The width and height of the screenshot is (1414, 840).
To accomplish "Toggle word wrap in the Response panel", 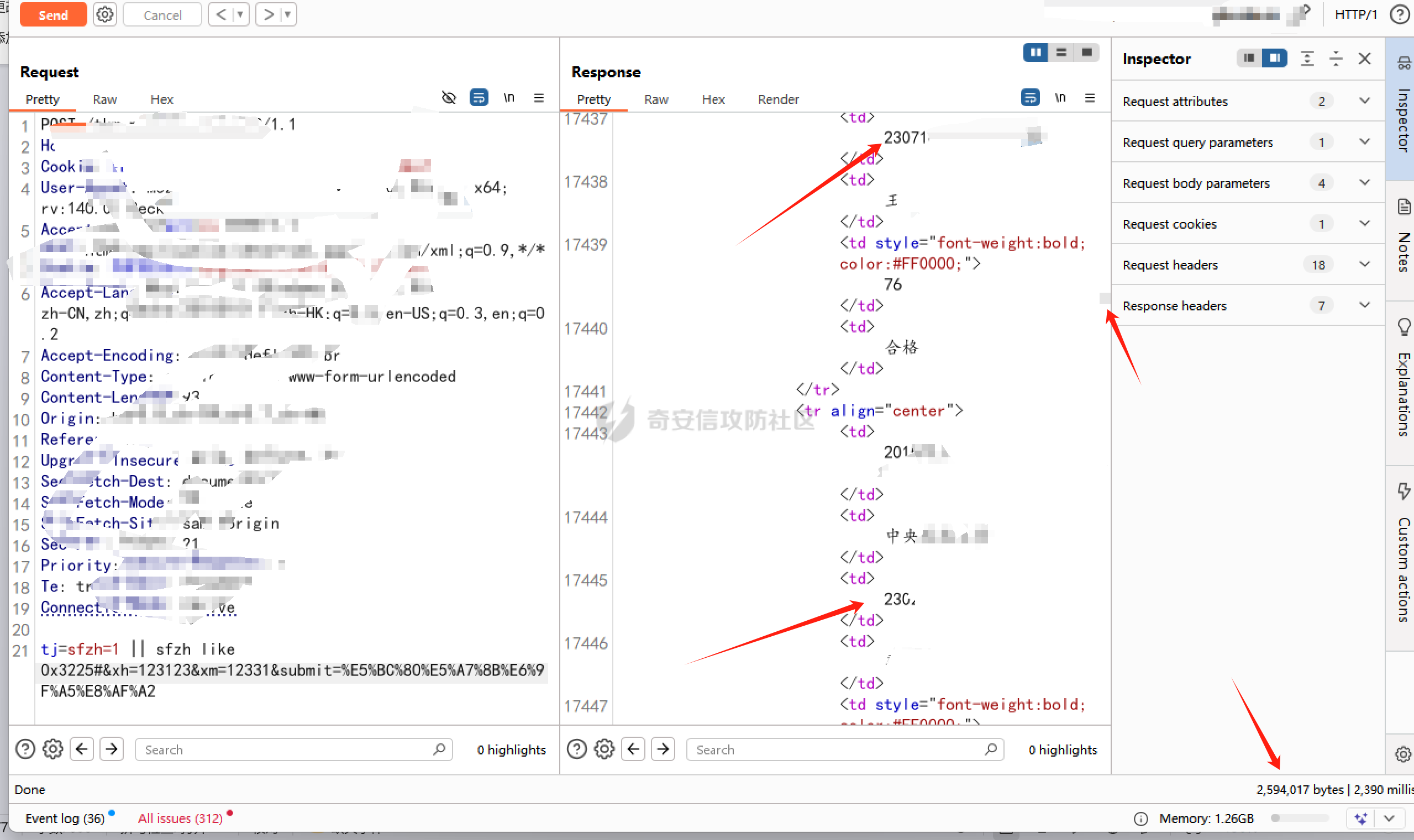I will pyautogui.click(x=1030, y=97).
